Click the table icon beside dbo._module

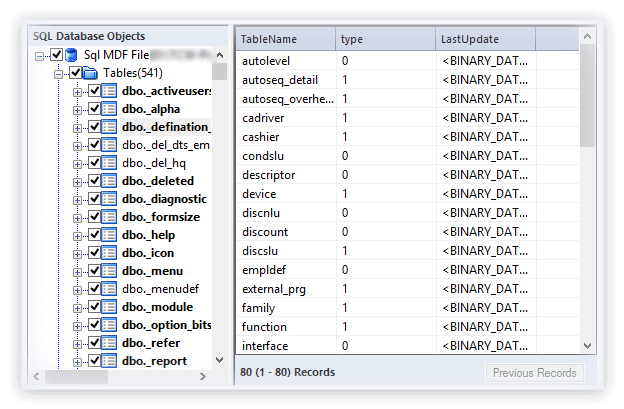(110, 307)
